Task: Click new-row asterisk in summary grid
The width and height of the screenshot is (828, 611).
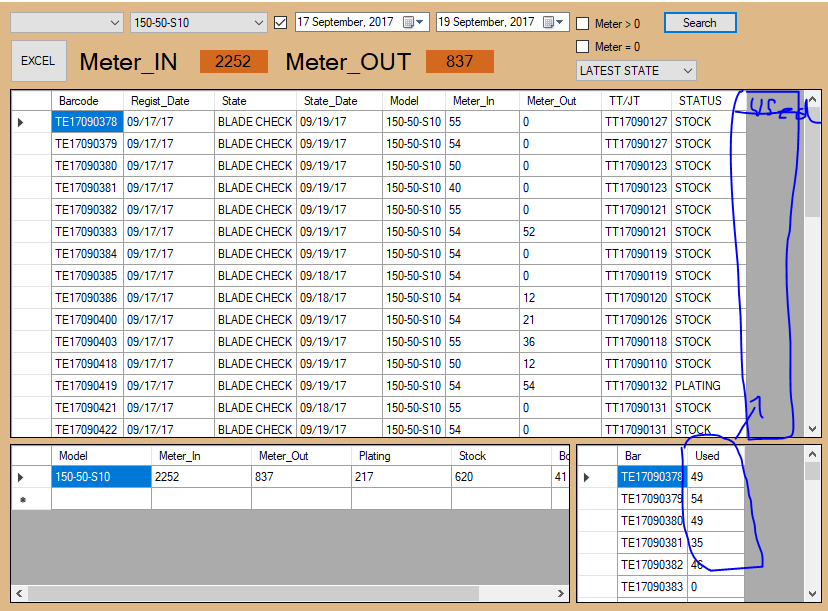Action: coord(23,499)
